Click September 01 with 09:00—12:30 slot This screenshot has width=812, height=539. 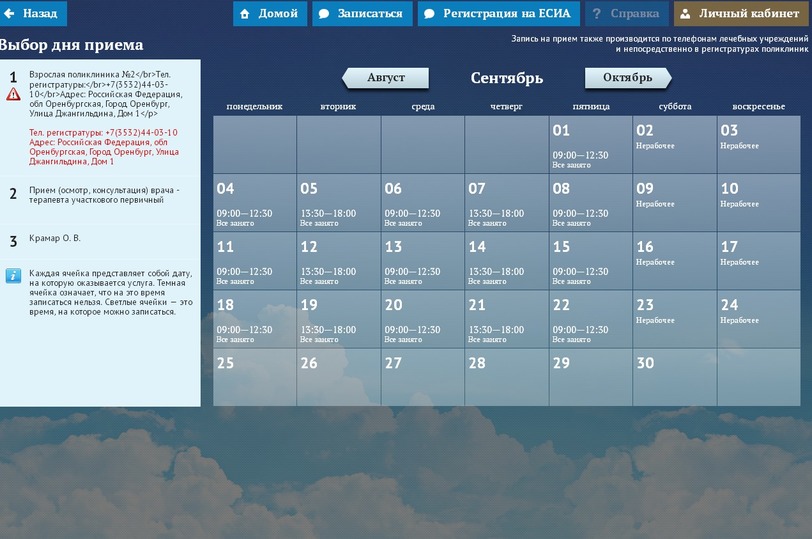coord(590,145)
